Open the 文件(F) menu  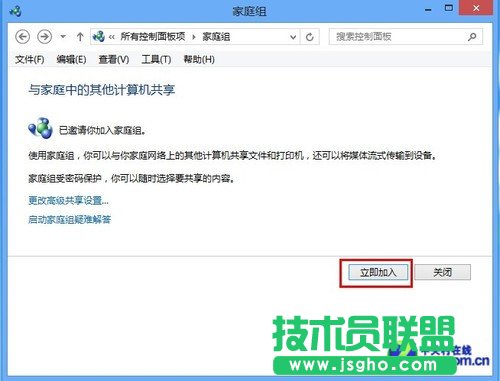(x=30, y=59)
